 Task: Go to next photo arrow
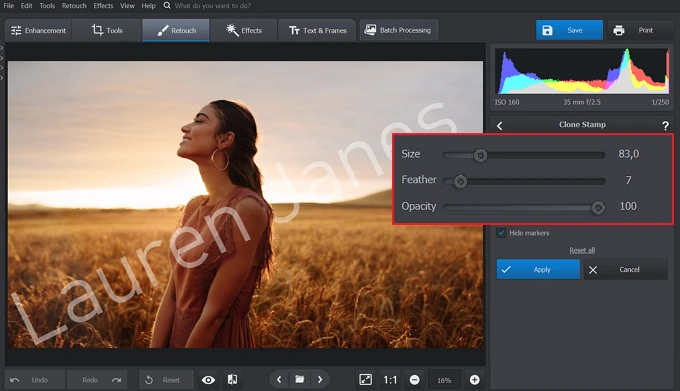(x=320, y=380)
